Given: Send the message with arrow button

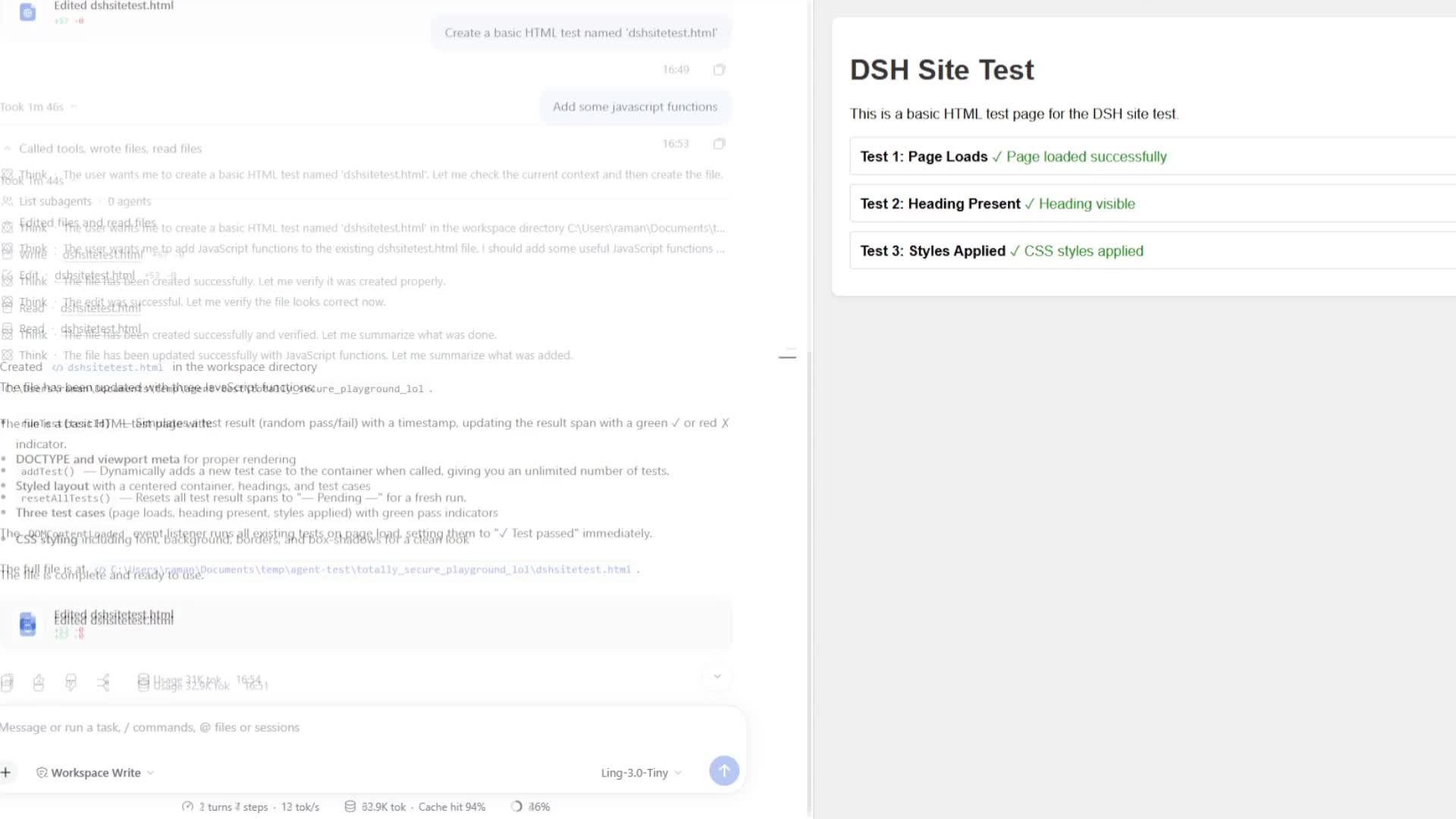Looking at the screenshot, I should (x=724, y=770).
